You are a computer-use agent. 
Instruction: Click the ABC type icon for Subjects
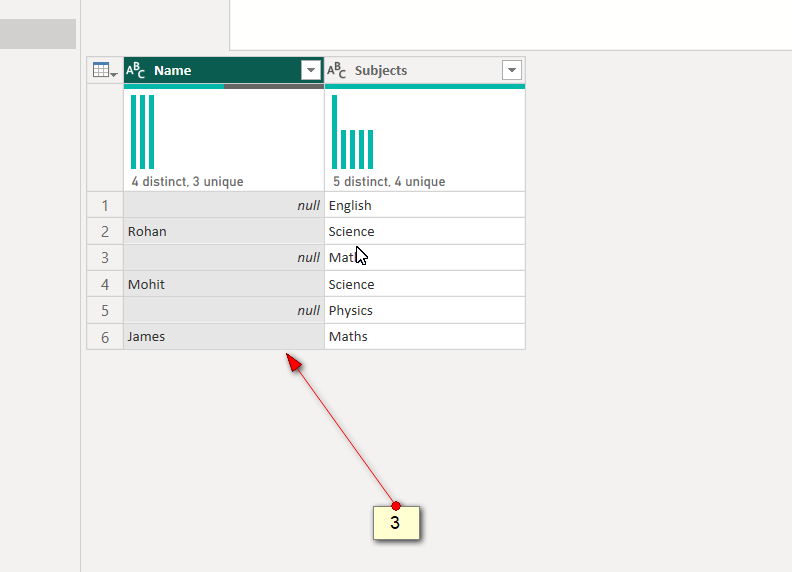coord(336,70)
